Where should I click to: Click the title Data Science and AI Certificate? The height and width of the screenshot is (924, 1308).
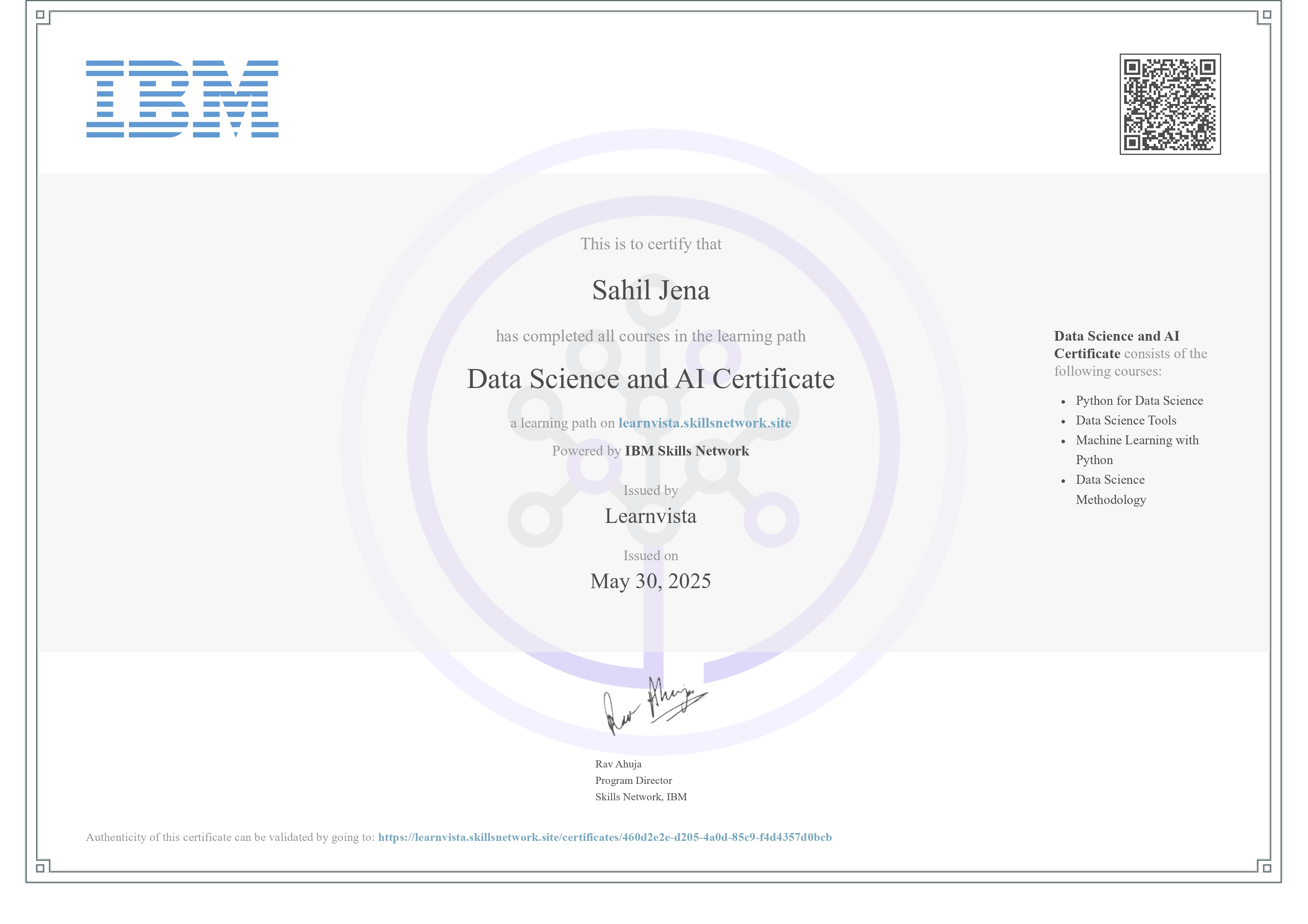pyautogui.click(x=651, y=379)
